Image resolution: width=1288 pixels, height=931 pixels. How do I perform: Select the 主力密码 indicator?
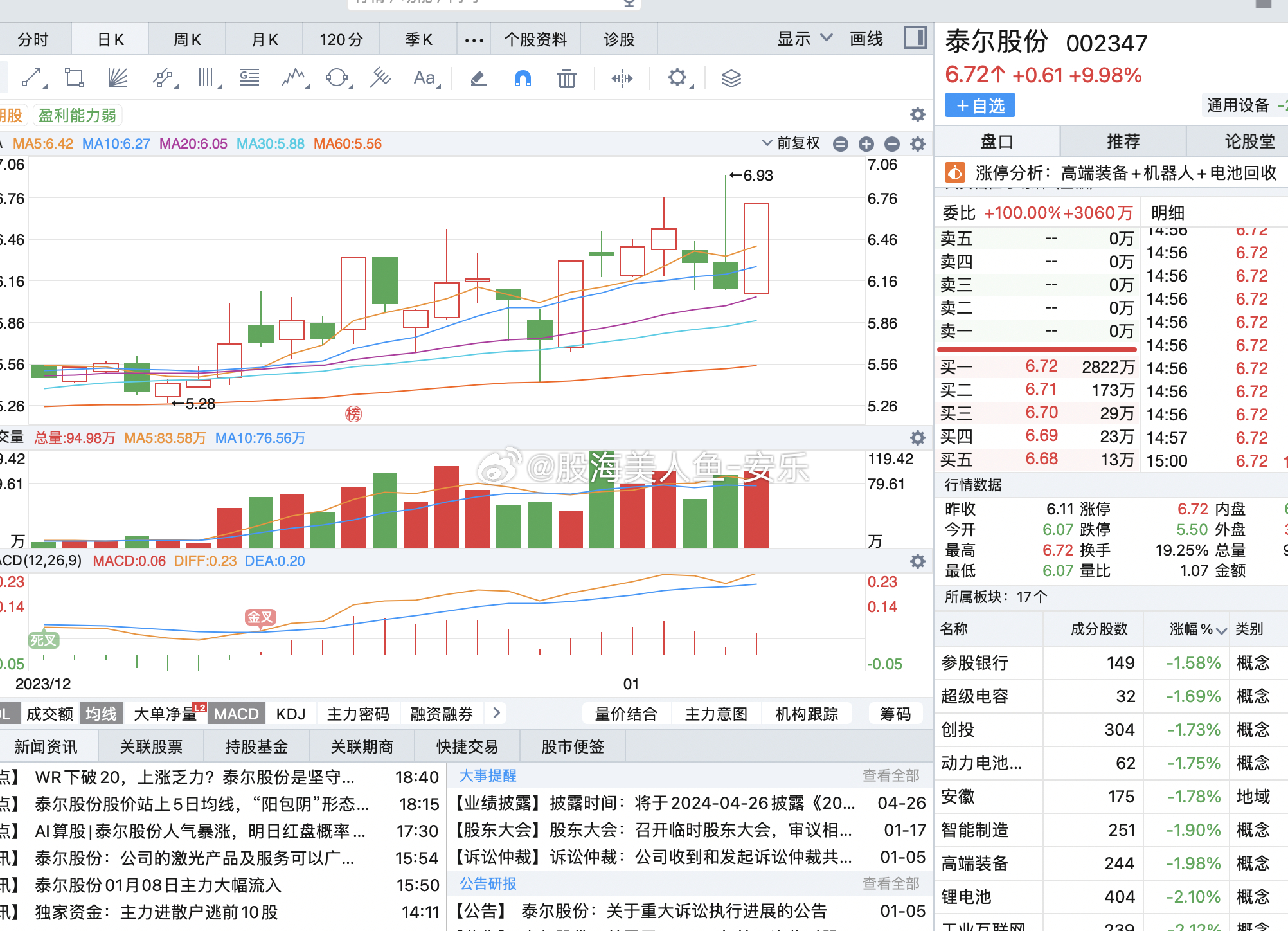[x=358, y=714]
